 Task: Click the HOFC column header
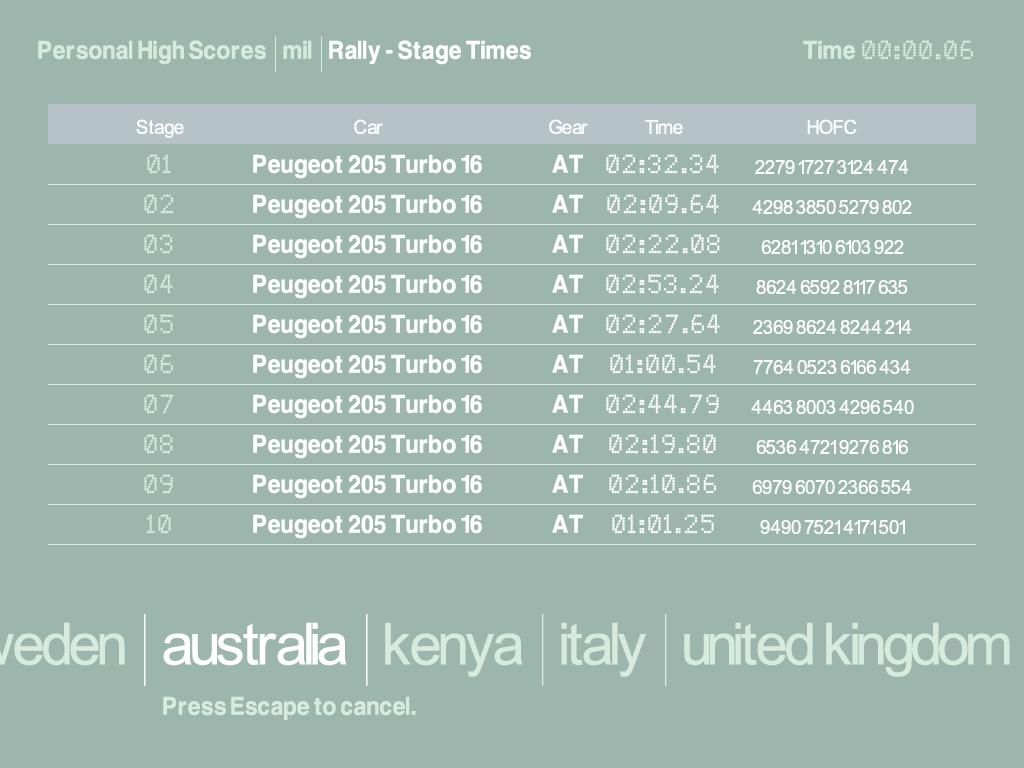click(831, 127)
